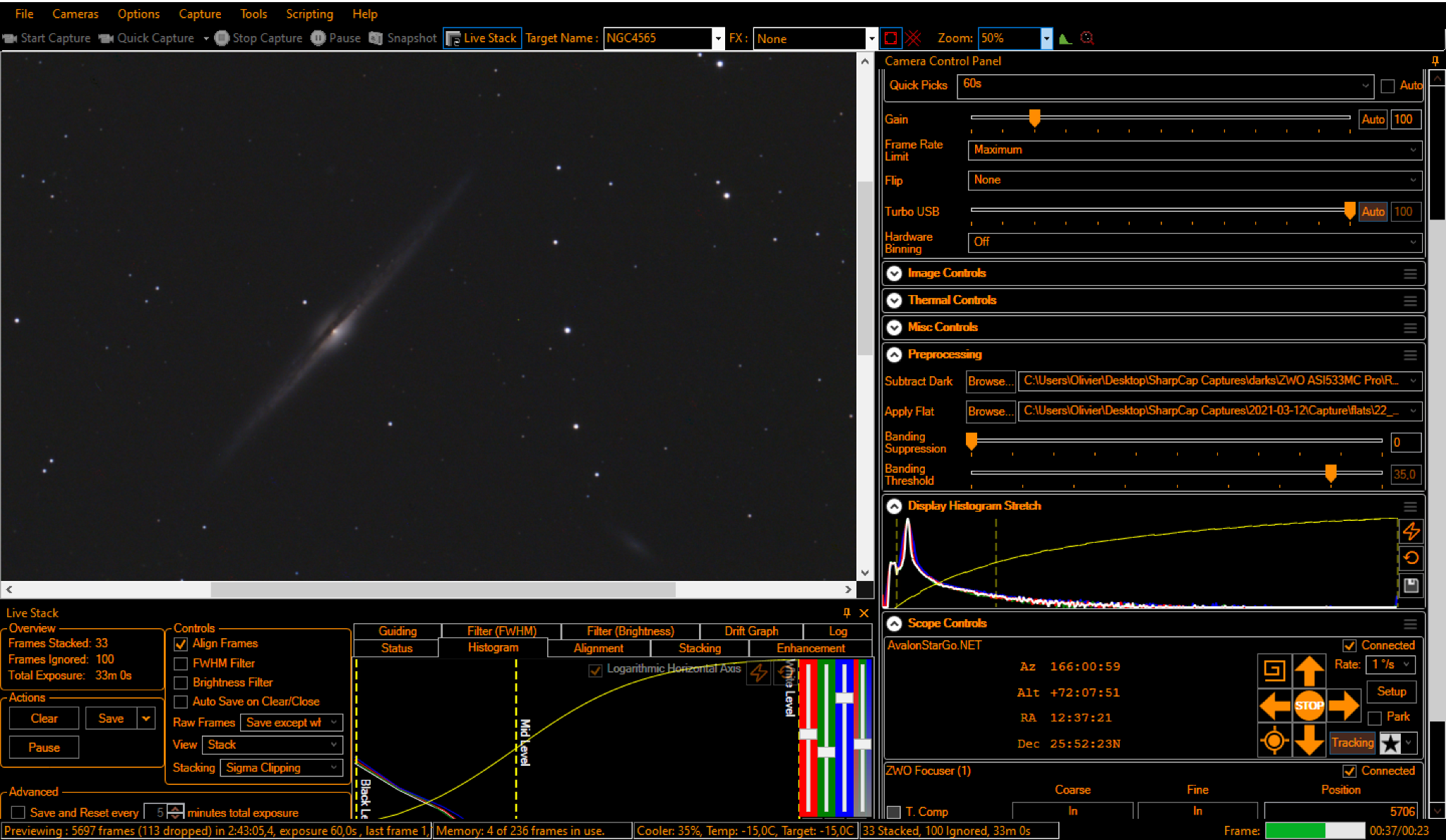Toggle the Live Stack toolbar button
Viewport: 1446px width, 840px height.
(482, 38)
